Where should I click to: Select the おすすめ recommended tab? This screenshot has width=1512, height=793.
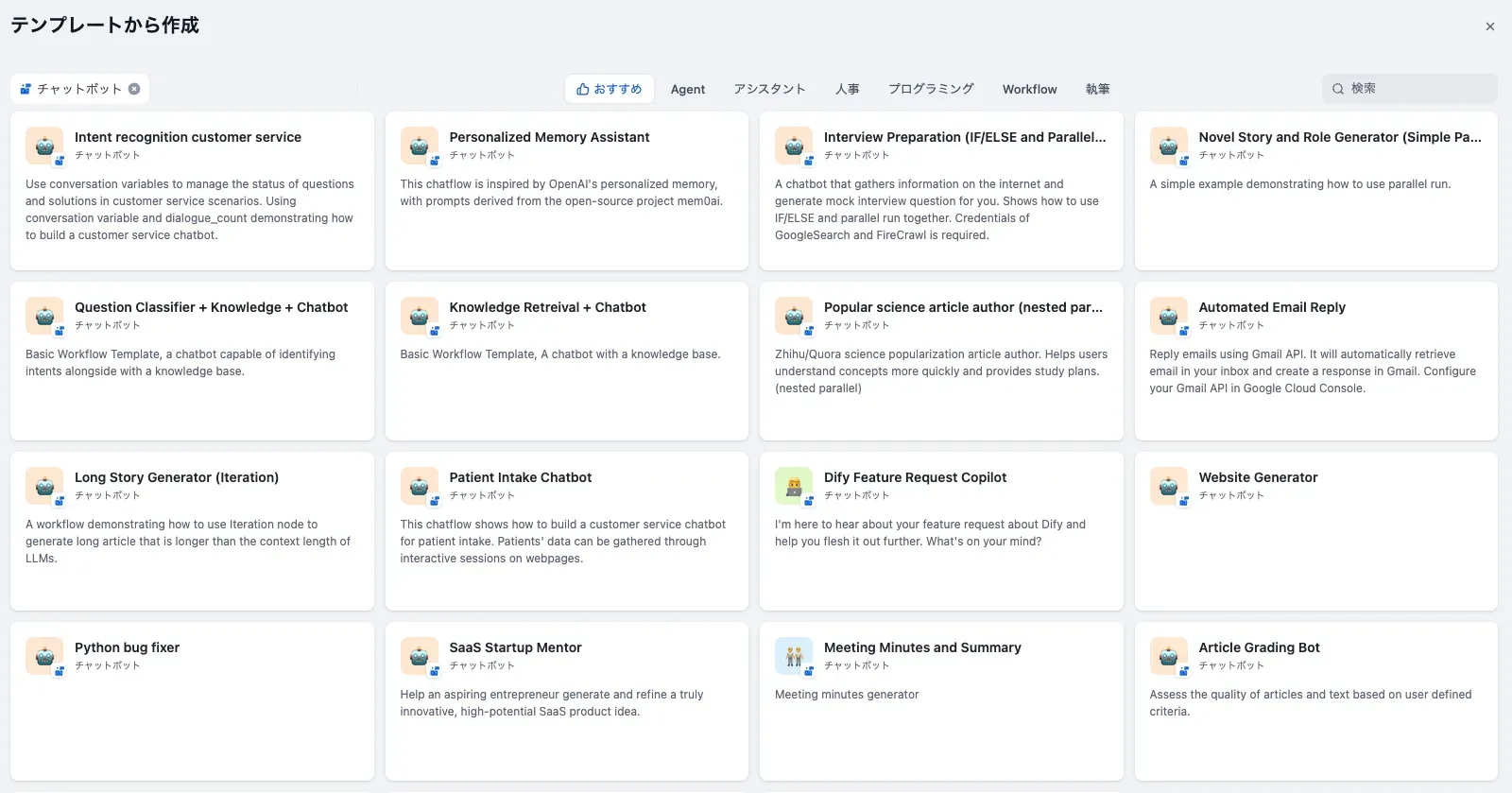pos(610,89)
